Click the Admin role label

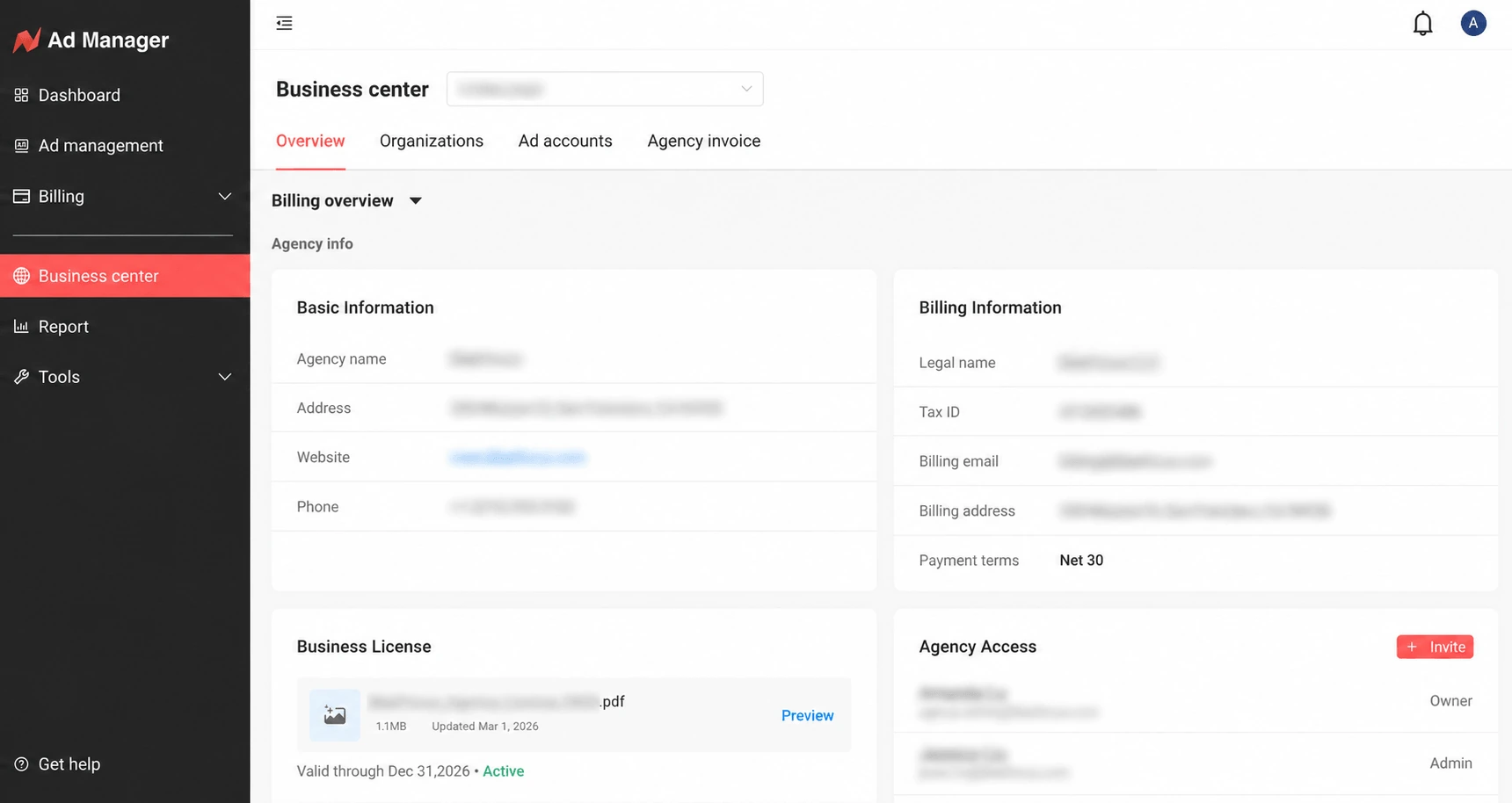[1450, 763]
